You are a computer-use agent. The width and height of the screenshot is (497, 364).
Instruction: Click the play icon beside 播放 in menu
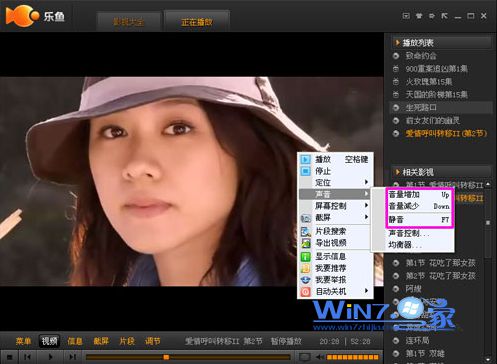[x=305, y=159]
